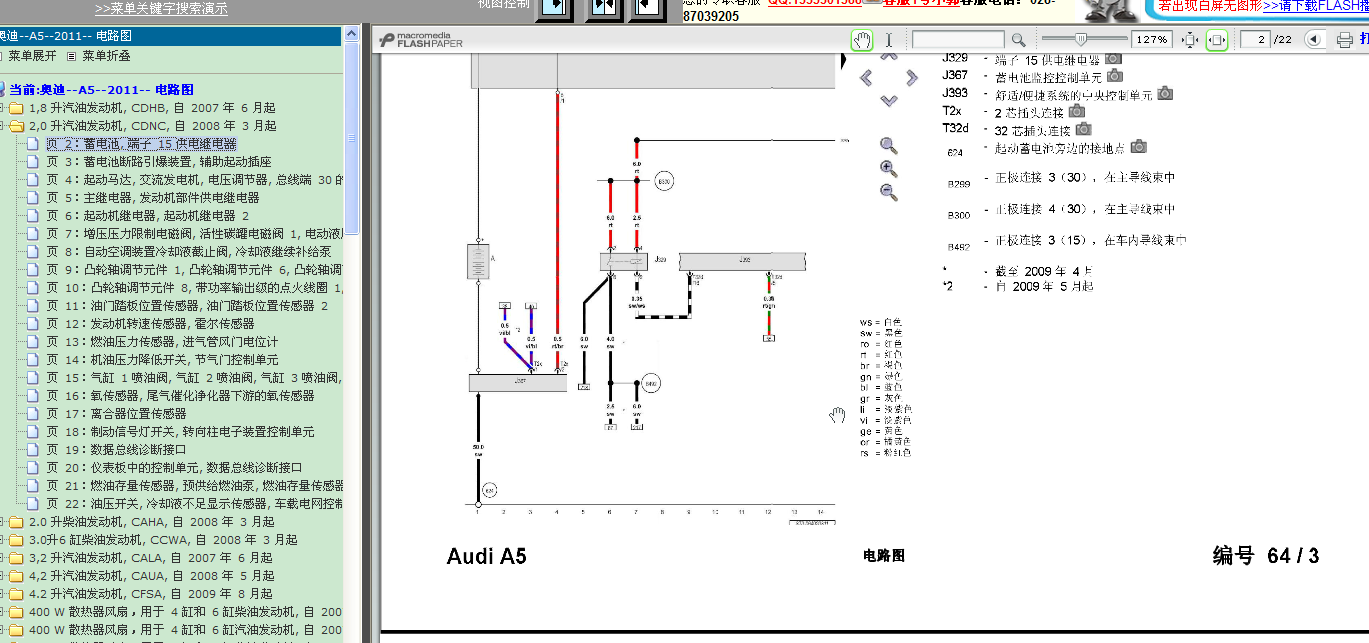
Task: Open page 16: 氧传感器
Action: click(180, 396)
